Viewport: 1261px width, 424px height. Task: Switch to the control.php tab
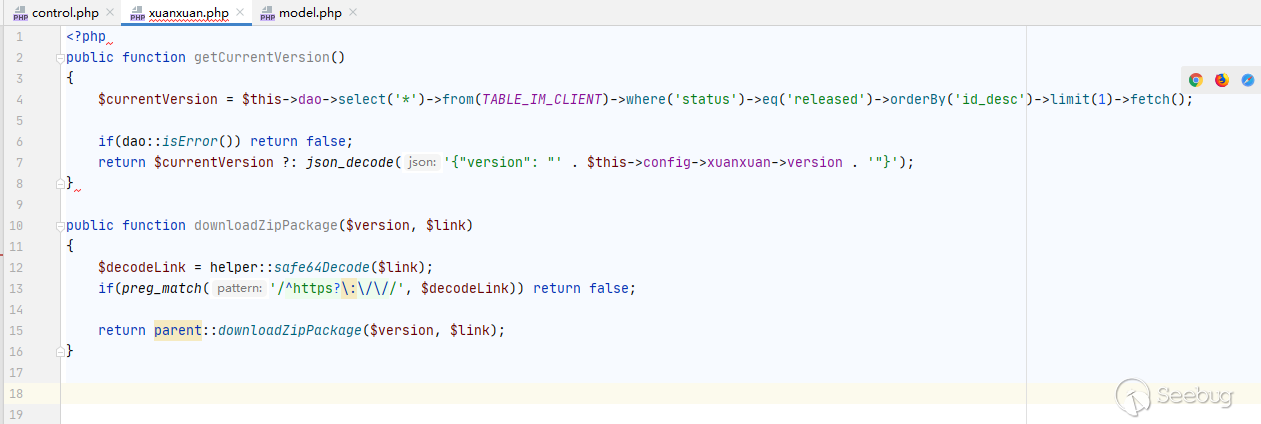tap(67, 13)
